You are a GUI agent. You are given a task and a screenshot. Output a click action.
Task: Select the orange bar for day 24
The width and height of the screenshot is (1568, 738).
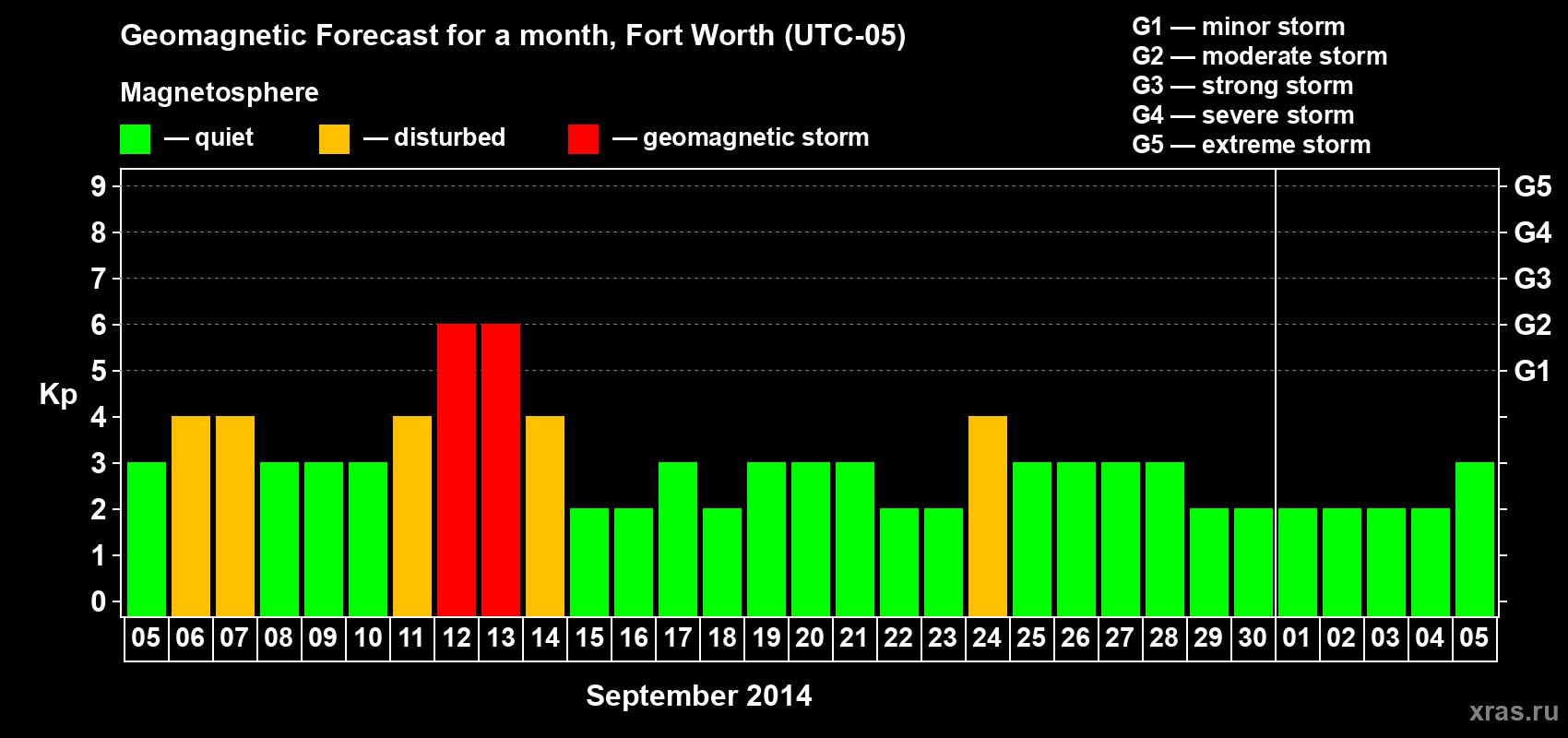988,517
